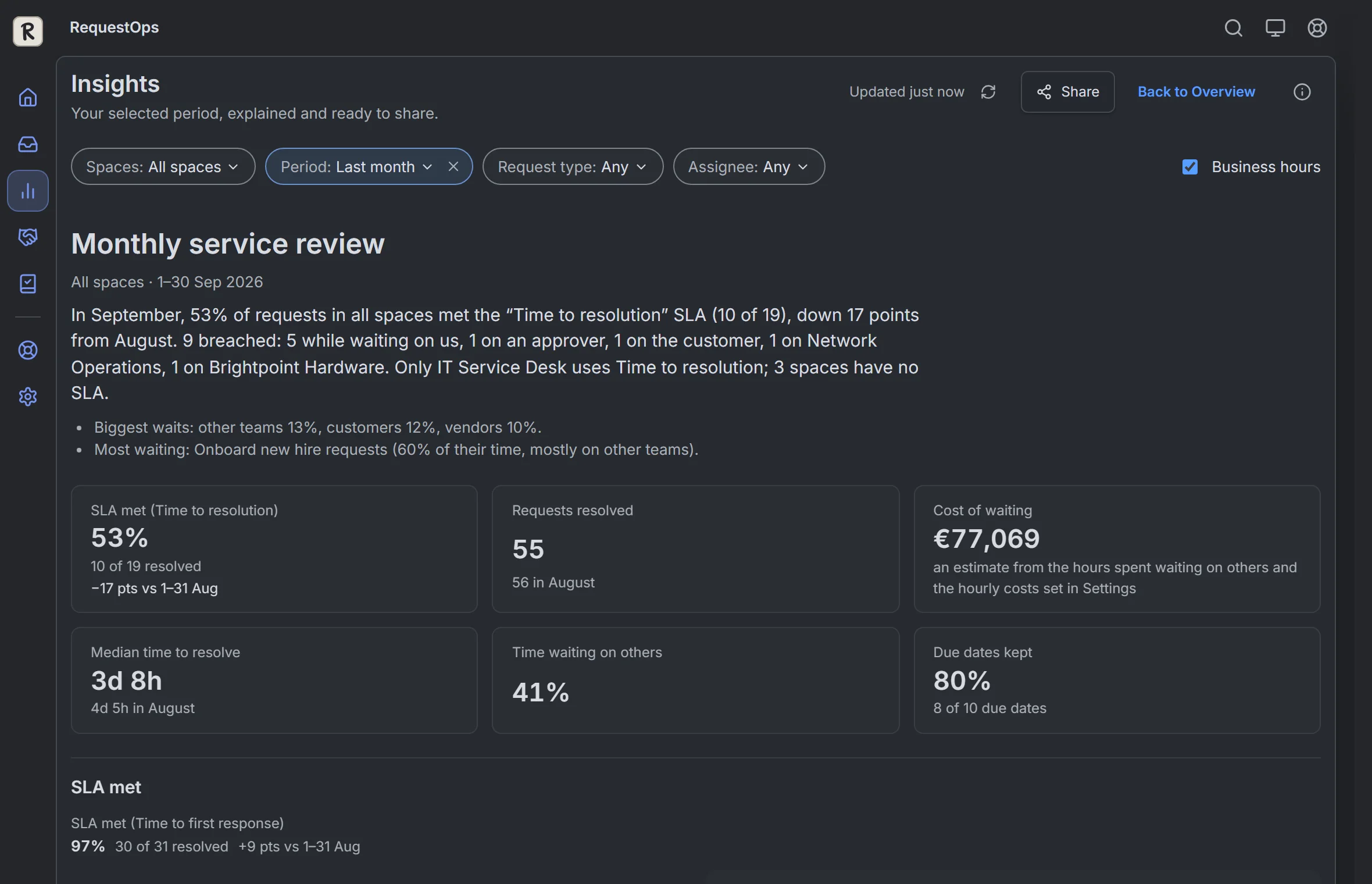Click the Time waiting on others 41% card
Viewport: 1372px width, 884px height.
click(695, 680)
